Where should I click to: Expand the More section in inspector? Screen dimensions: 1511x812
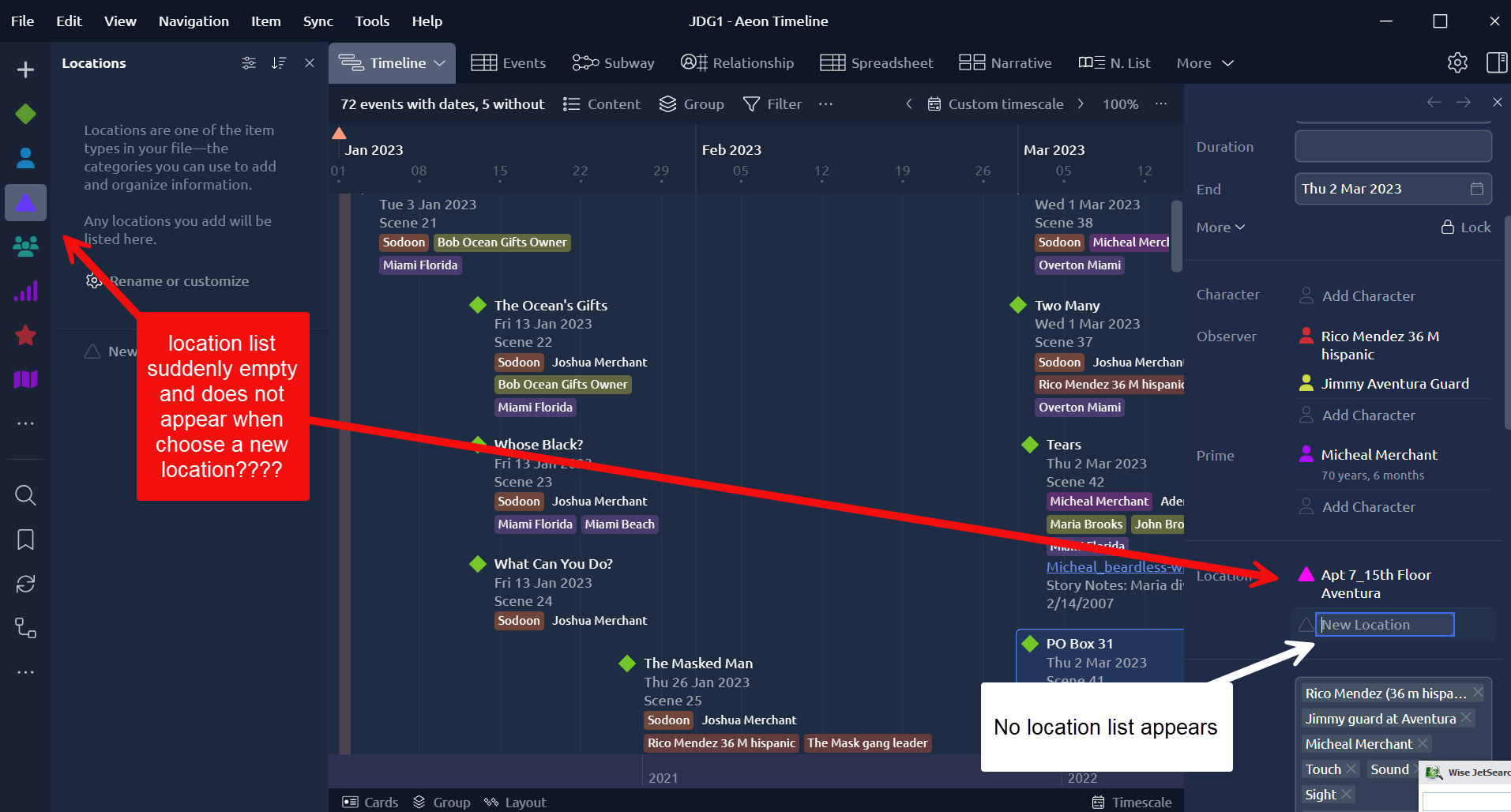pyautogui.click(x=1220, y=227)
